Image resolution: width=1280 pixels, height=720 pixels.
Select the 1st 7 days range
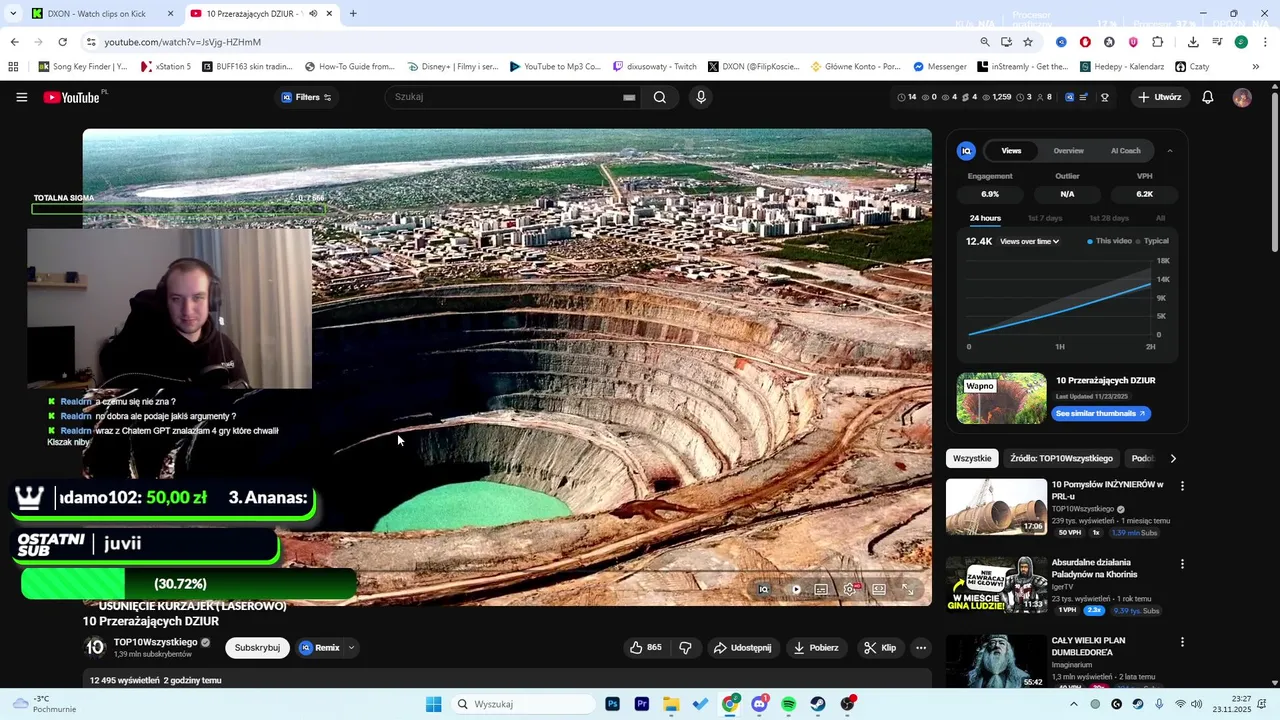pyautogui.click(x=1045, y=218)
